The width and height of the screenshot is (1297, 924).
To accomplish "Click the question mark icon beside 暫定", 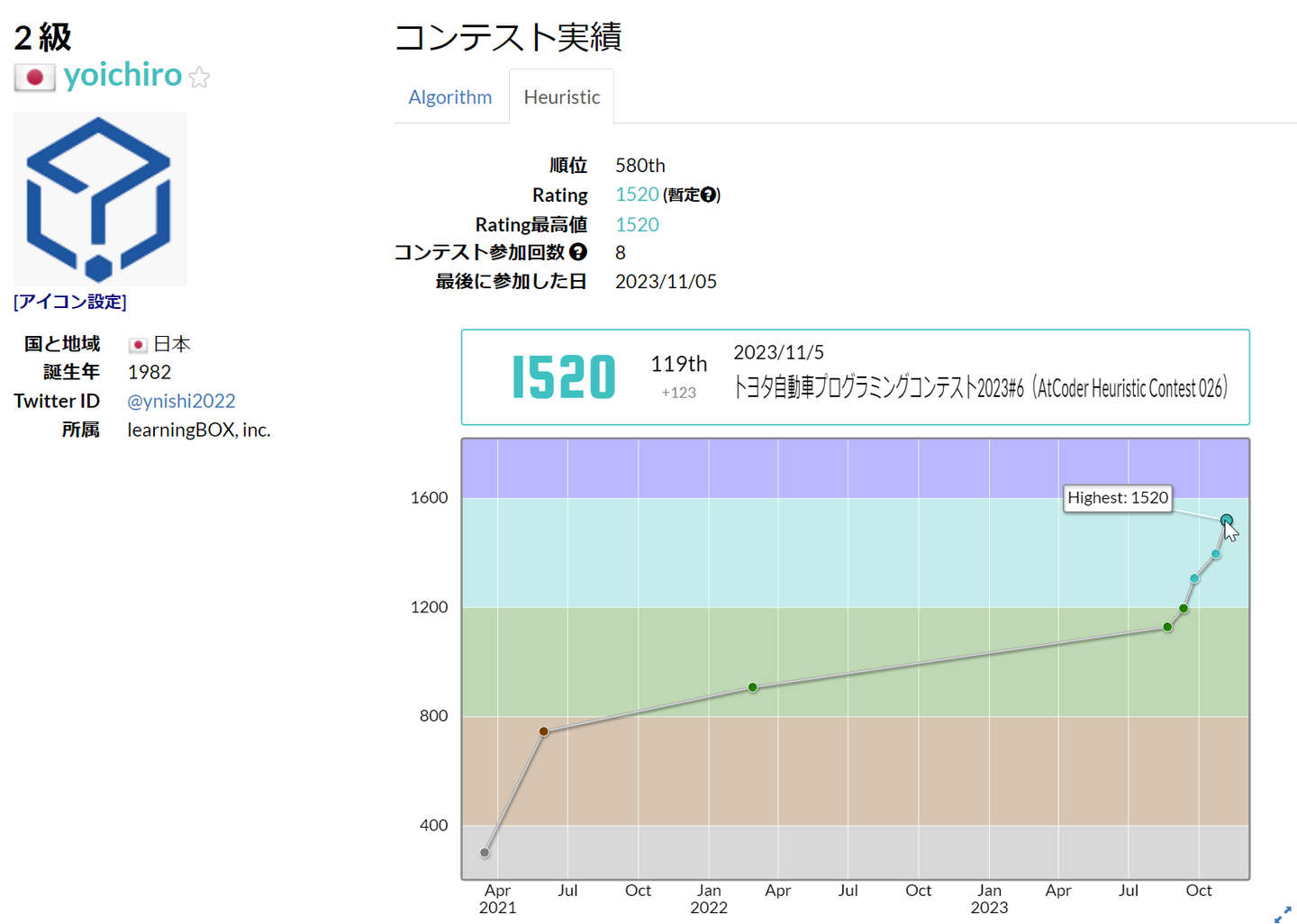I will tap(708, 195).
